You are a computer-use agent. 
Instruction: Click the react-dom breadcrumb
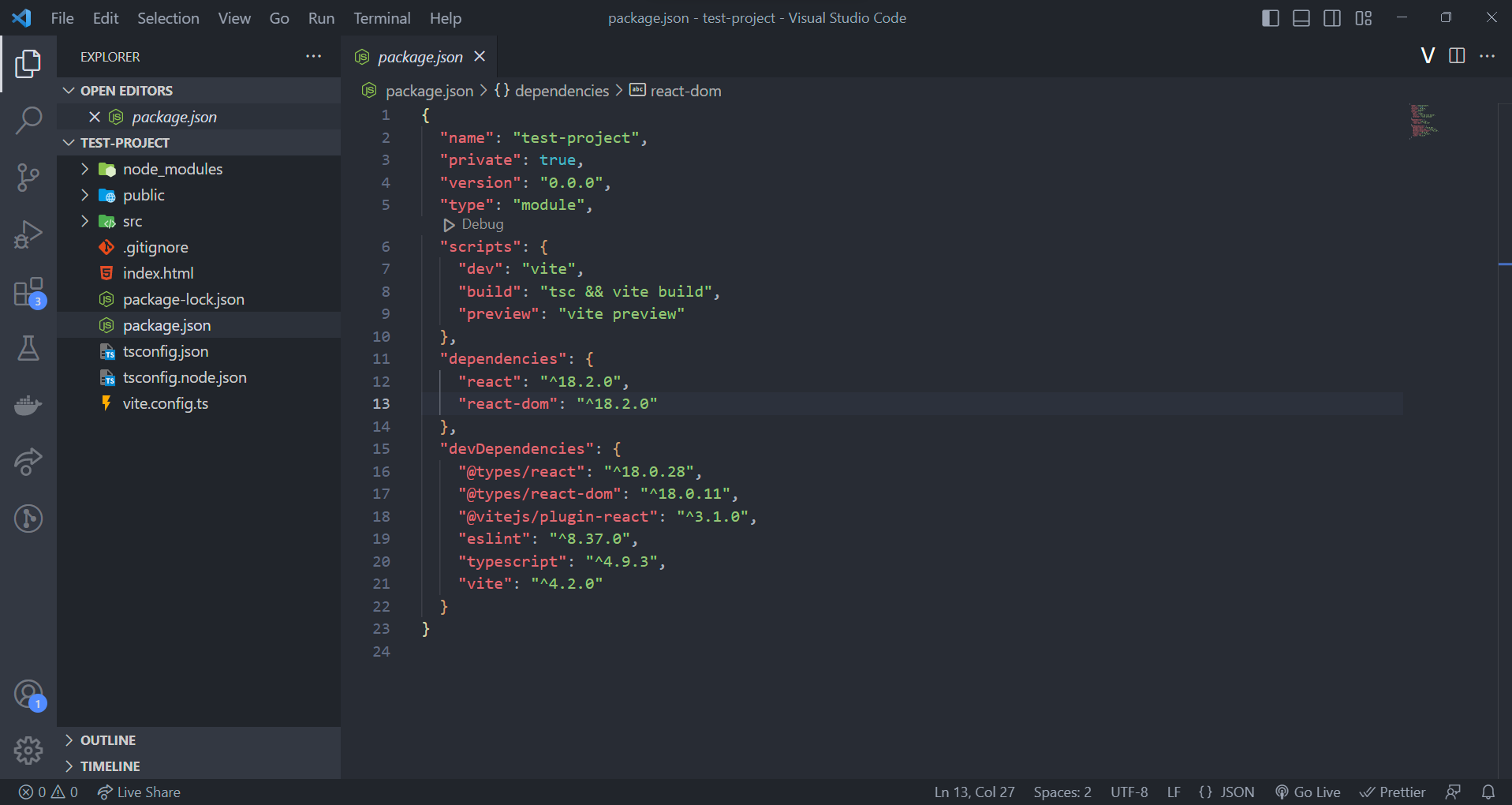(675, 91)
